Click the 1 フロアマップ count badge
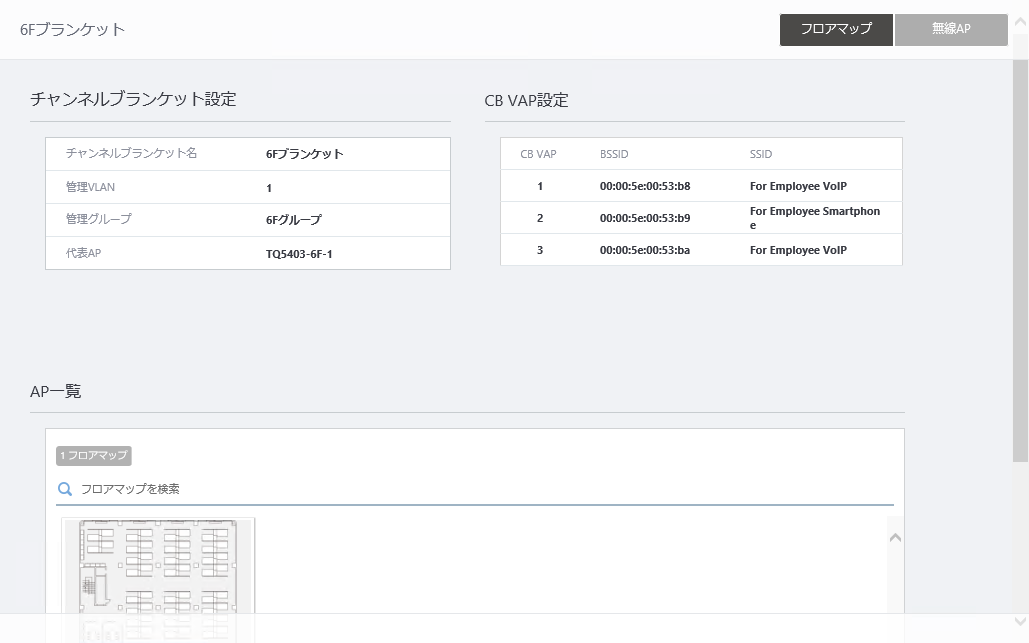 (x=94, y=455)
